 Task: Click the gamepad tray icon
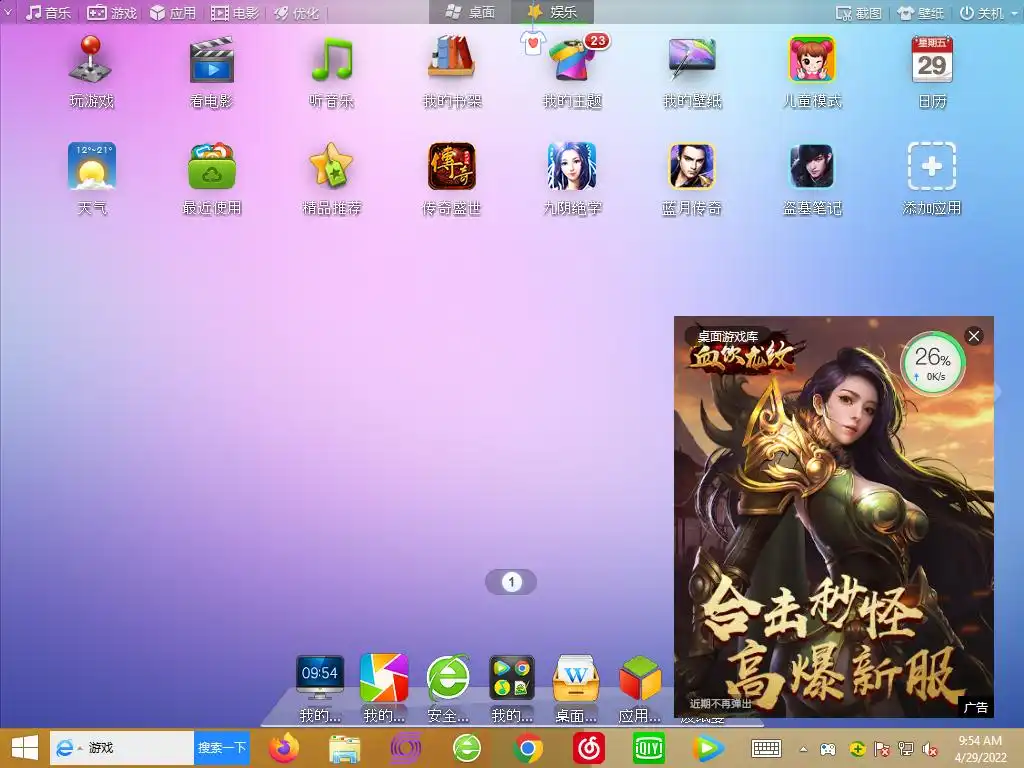(x=828, y=749)
